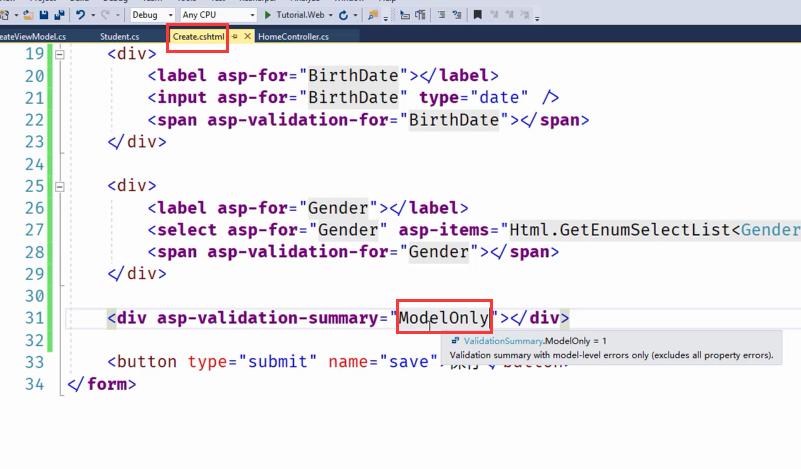Save the current file with Save icon
The height and width of the screenshot is (469, 801).
[x=44, y=15]
